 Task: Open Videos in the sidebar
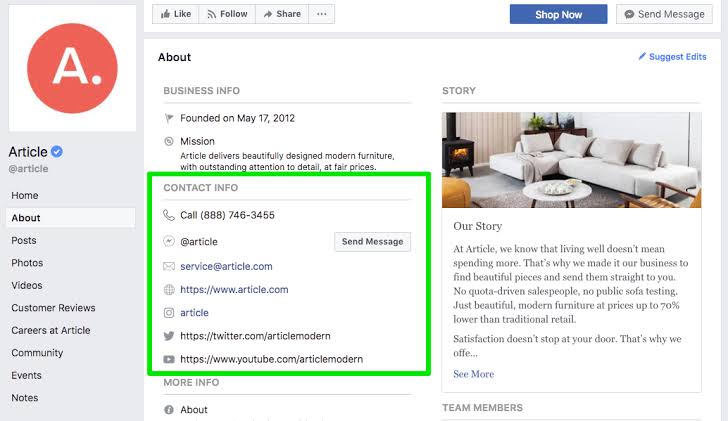[x=26, y=285]
